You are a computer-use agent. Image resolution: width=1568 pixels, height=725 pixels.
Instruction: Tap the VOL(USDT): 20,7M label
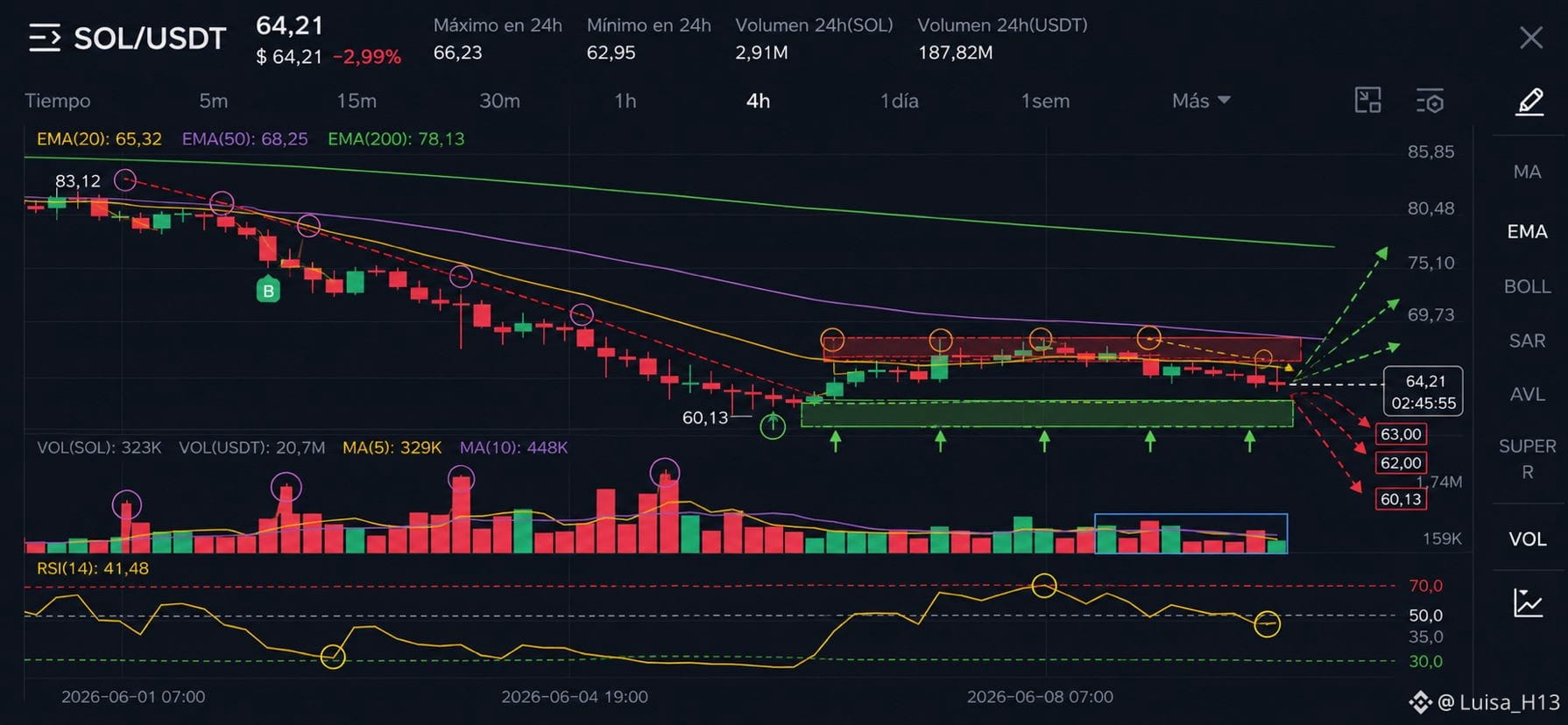pyautogui.click(x=251, y=447)
